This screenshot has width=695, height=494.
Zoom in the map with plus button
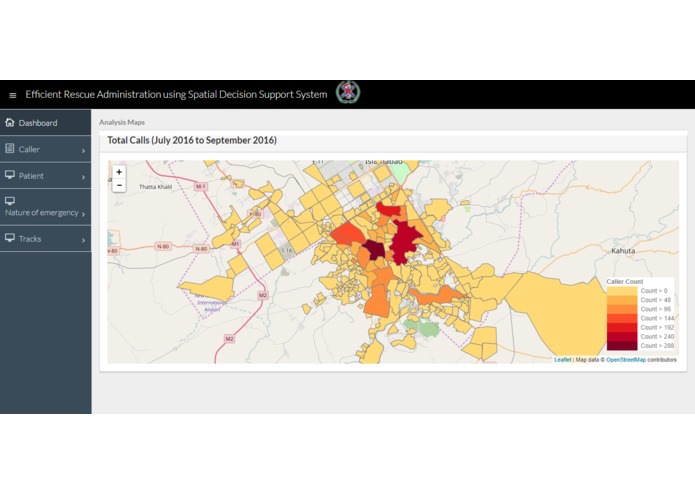coord(119,172)
